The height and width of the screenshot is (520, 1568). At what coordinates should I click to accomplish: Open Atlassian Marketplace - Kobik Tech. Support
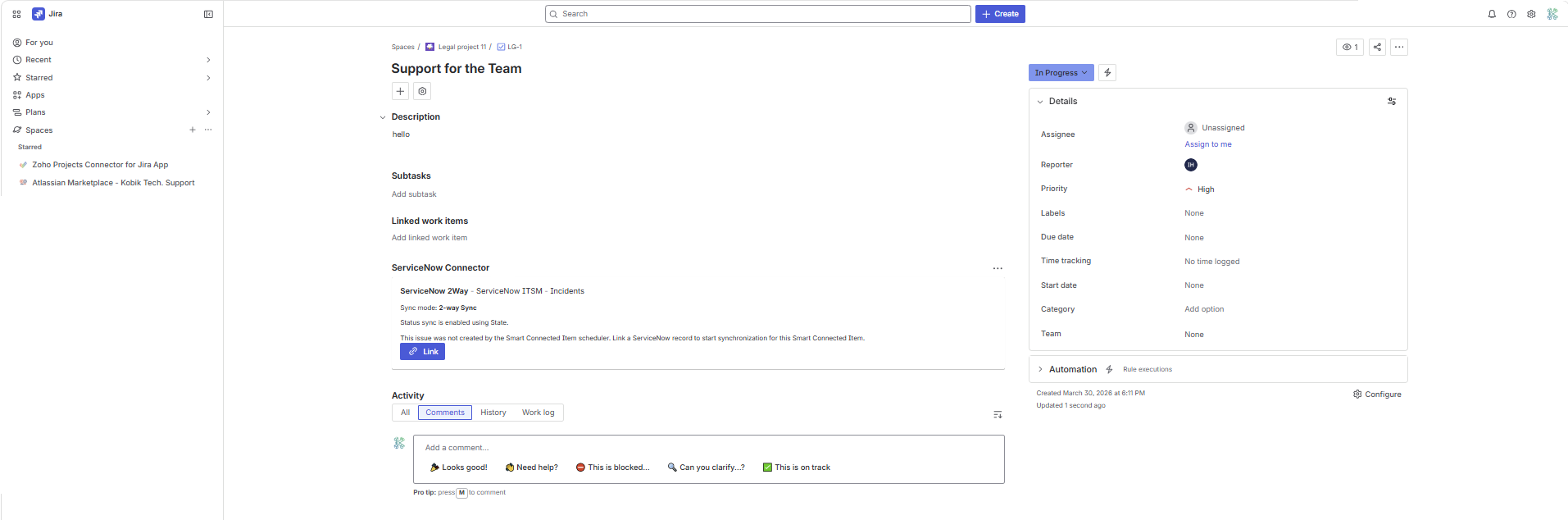pyautogui.click(x=113, y=183)
